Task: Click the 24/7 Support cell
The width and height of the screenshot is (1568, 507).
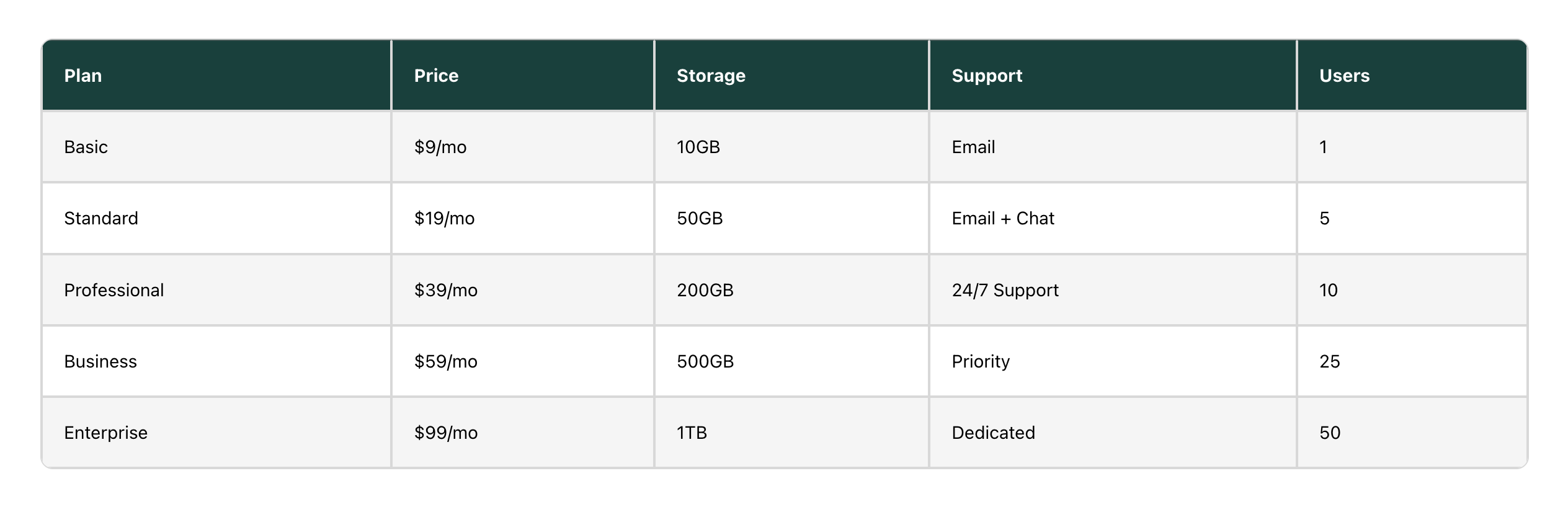Action: (x=1113, y=290)
